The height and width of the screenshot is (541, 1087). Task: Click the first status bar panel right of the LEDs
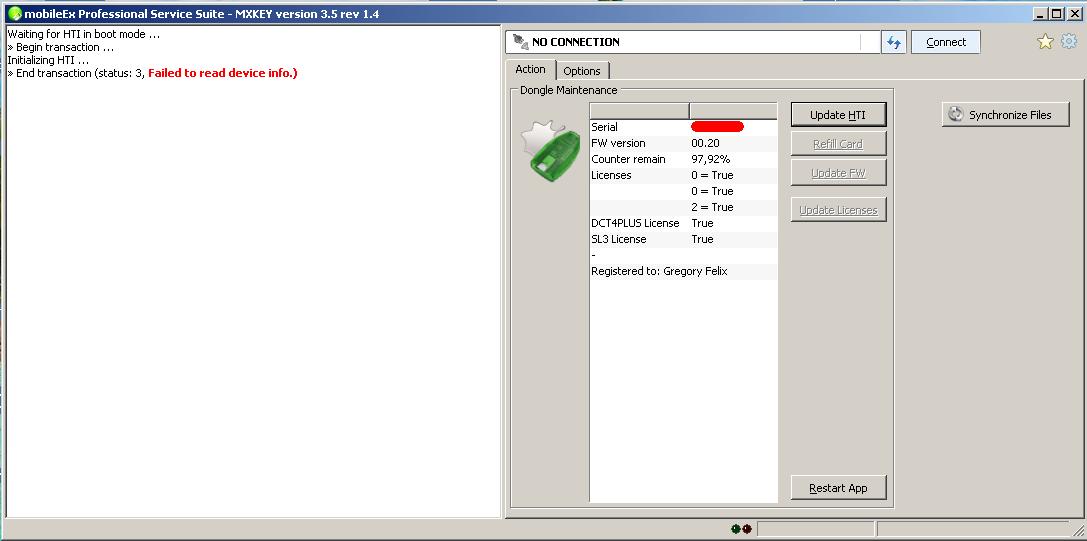pos(815,529)
